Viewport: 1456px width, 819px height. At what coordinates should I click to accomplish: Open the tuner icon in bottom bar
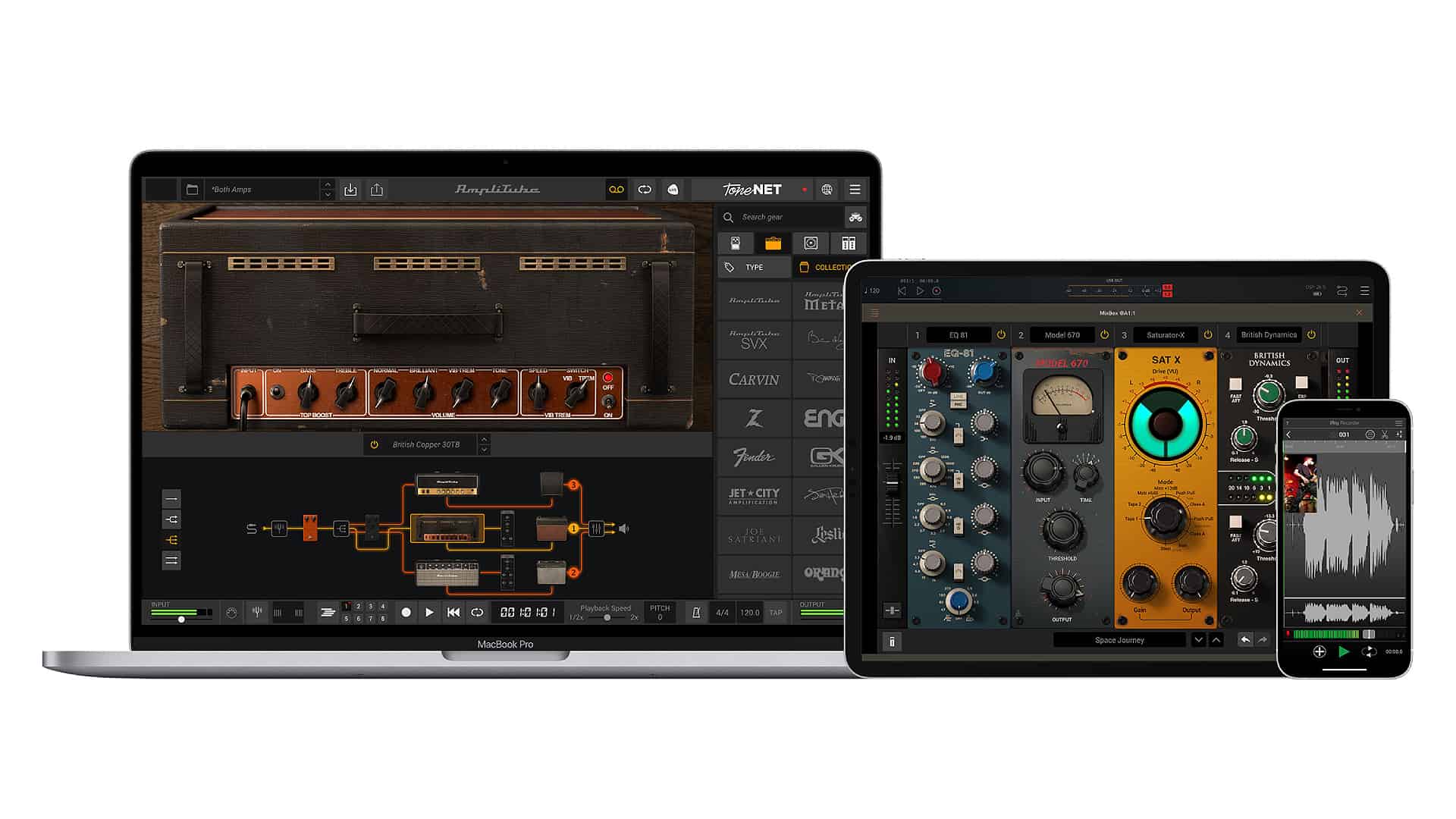[x=257, y=612]
